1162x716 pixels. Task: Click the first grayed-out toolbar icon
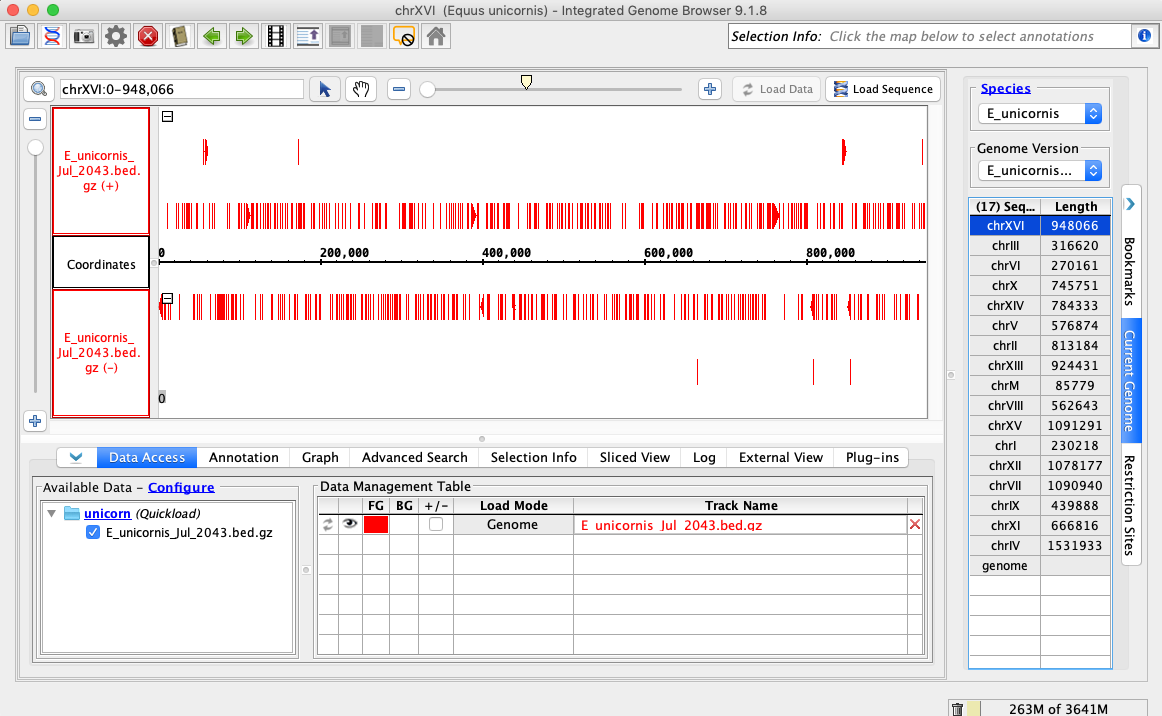click(x=340, y=36)
